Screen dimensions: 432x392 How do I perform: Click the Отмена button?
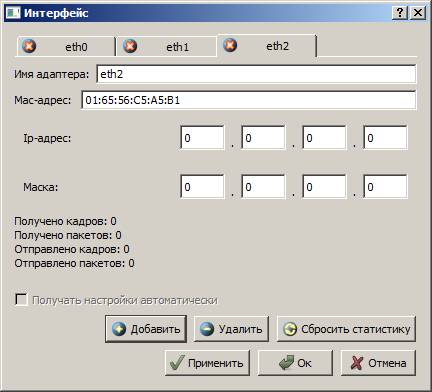pos(378,363)
